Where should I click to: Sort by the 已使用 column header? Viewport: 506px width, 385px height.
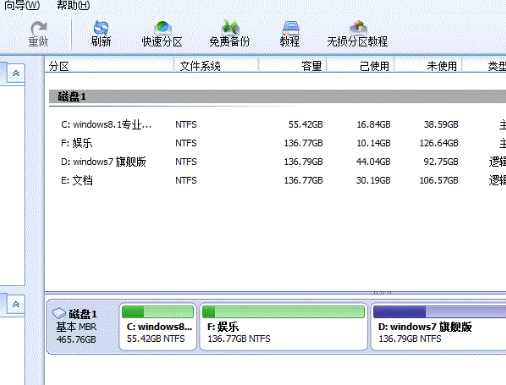point(360,66)
